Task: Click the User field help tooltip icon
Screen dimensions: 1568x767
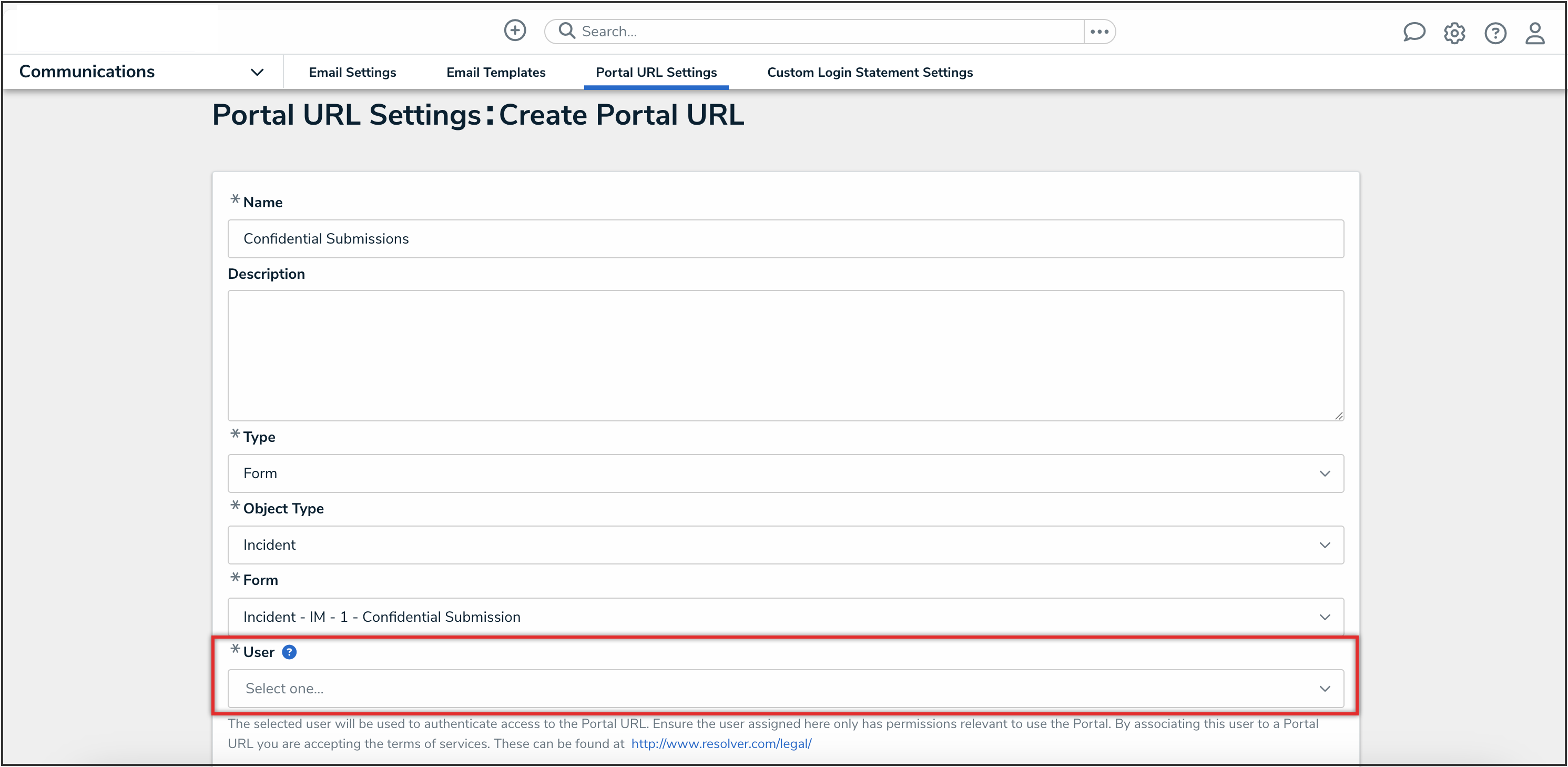Action: tap(290, 652)
